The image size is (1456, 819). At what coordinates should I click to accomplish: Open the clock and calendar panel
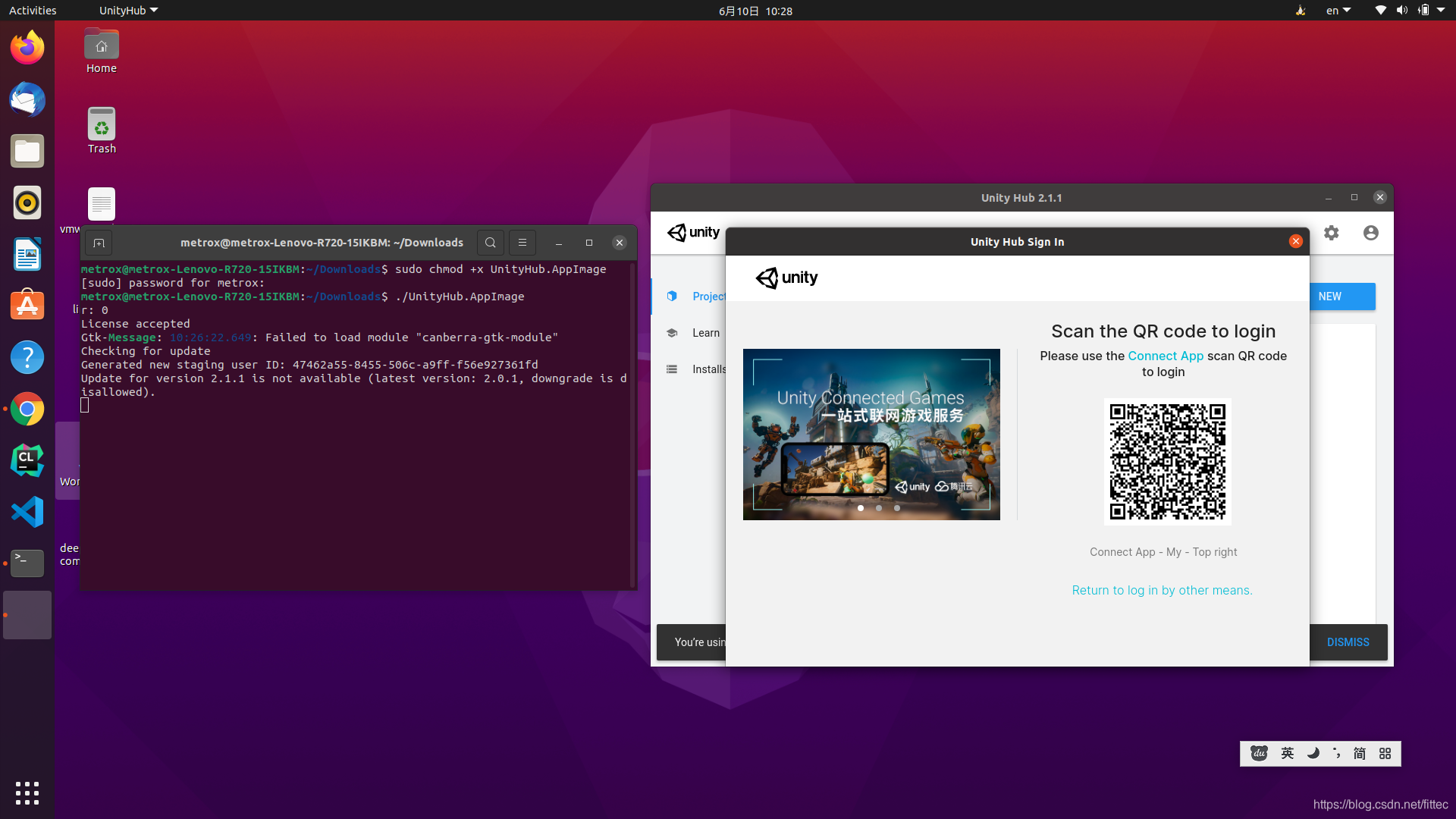click(x=755, y=11)
